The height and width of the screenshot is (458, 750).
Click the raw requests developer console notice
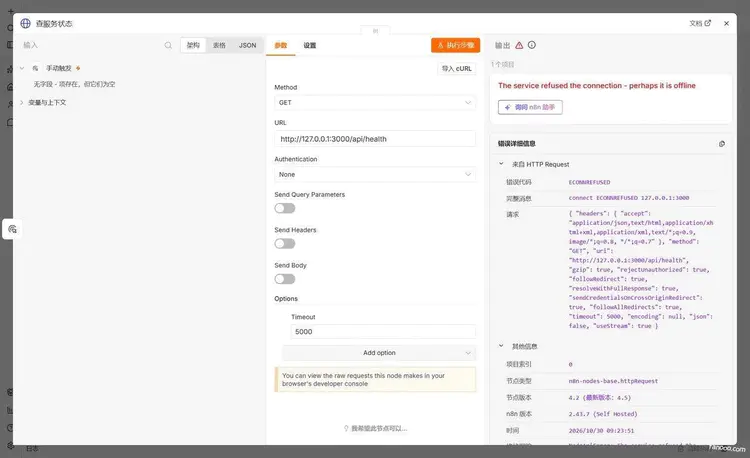pyautogui.click(x=375, y=380)
